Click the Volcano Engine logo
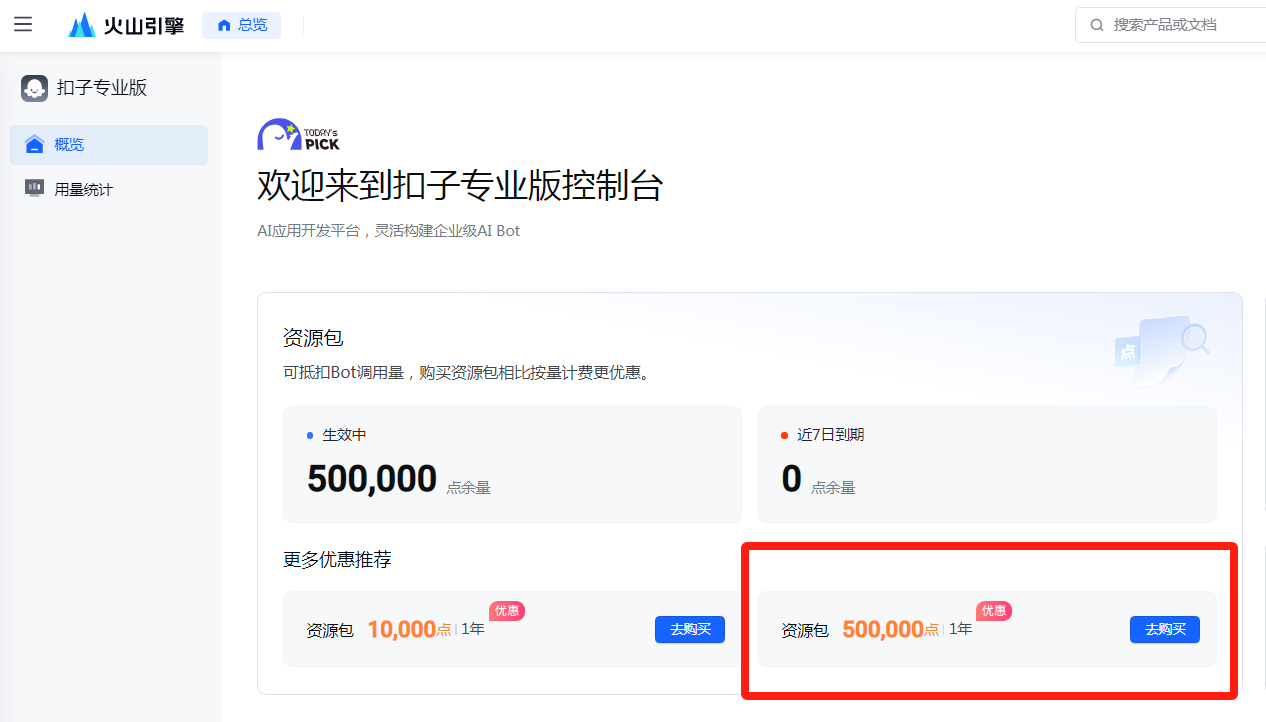This screenshot has height=722, width=1266. 126,25
